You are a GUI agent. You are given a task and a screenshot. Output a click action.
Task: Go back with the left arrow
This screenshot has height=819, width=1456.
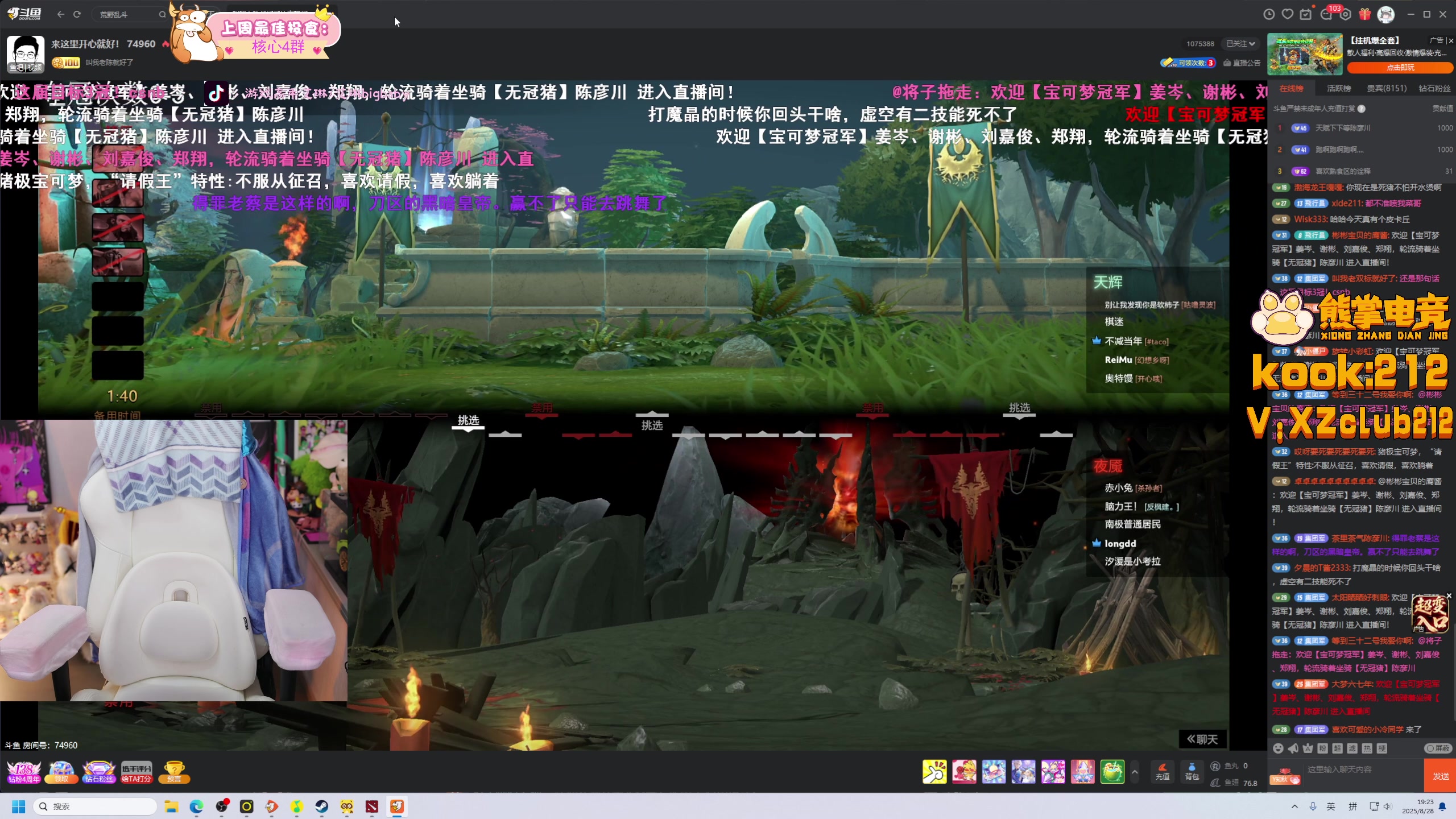pyautogui.click(x=60, y=14)
